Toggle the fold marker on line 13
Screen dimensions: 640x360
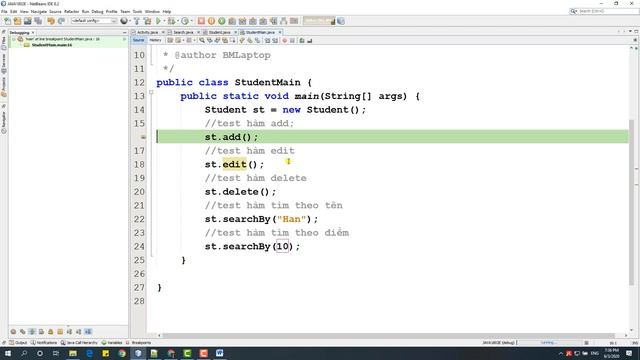point(151,92)
